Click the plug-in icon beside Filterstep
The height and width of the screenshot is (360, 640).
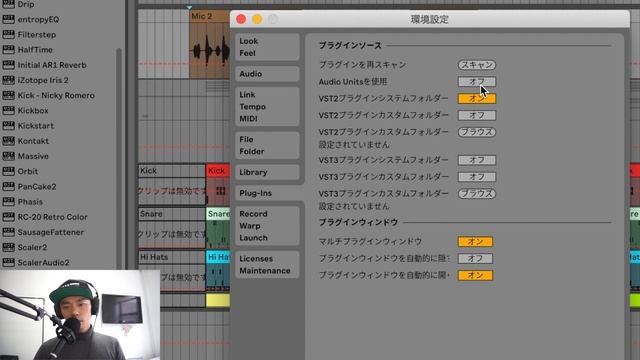tap(8, 34)
